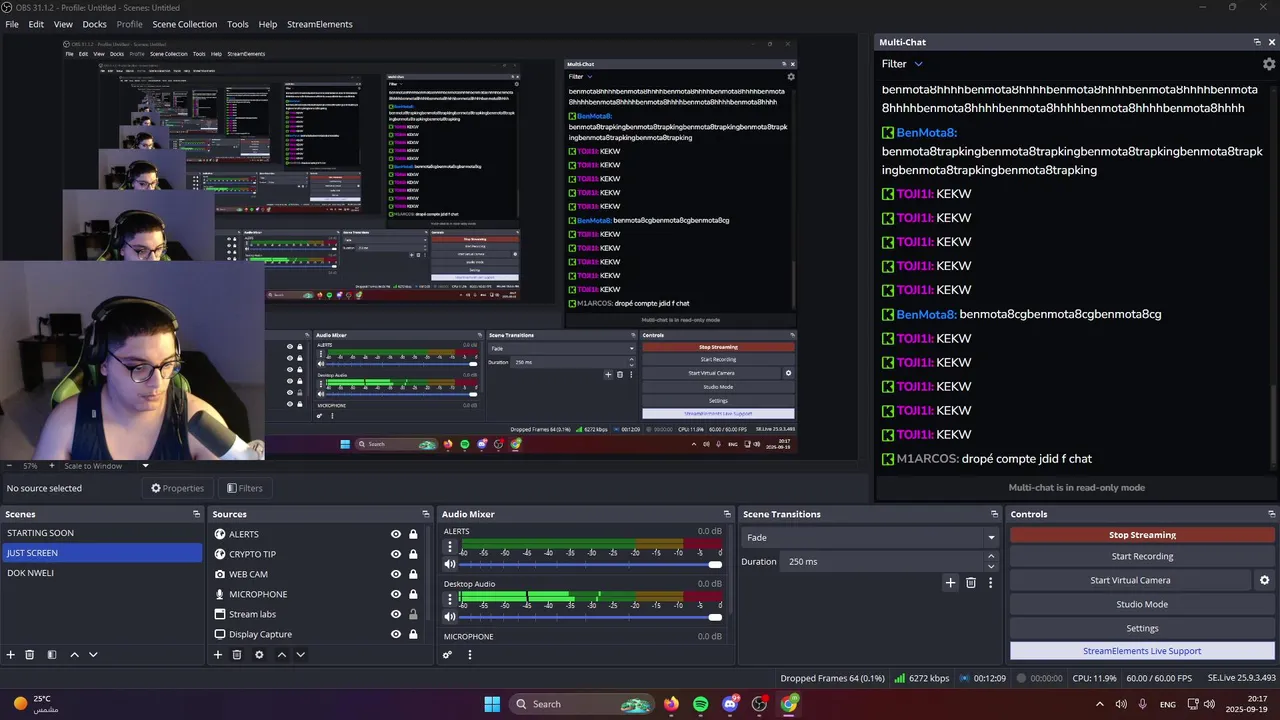Open Multi-Chat settings gear icon

point(1269,64)
